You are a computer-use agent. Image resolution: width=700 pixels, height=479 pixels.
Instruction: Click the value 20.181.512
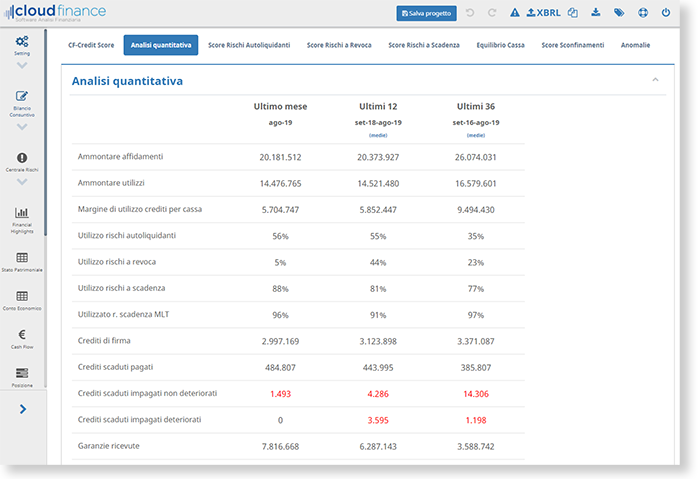(280, 157)
